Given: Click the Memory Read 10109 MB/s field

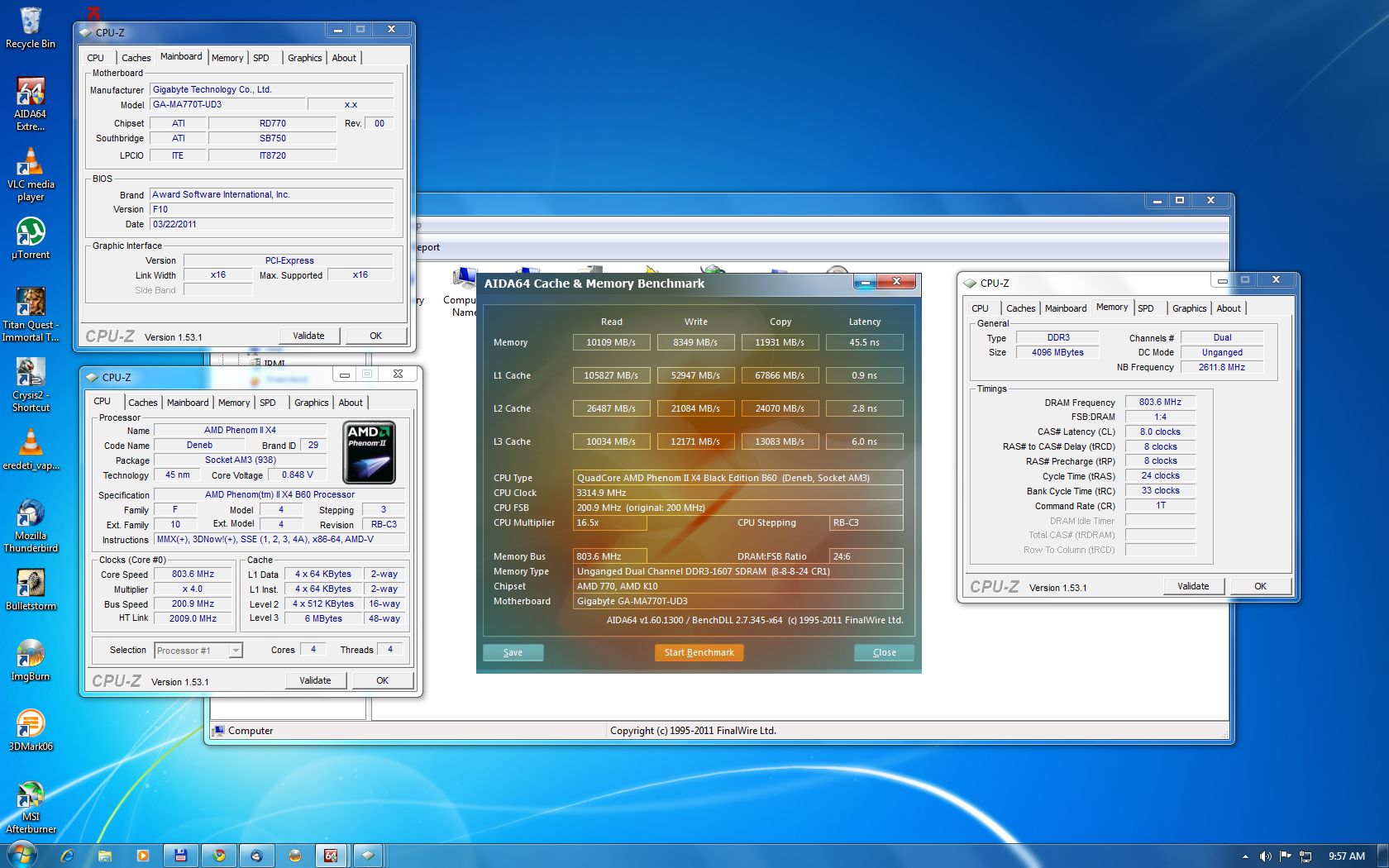Looking at the screenshot, I should (611, 342).
